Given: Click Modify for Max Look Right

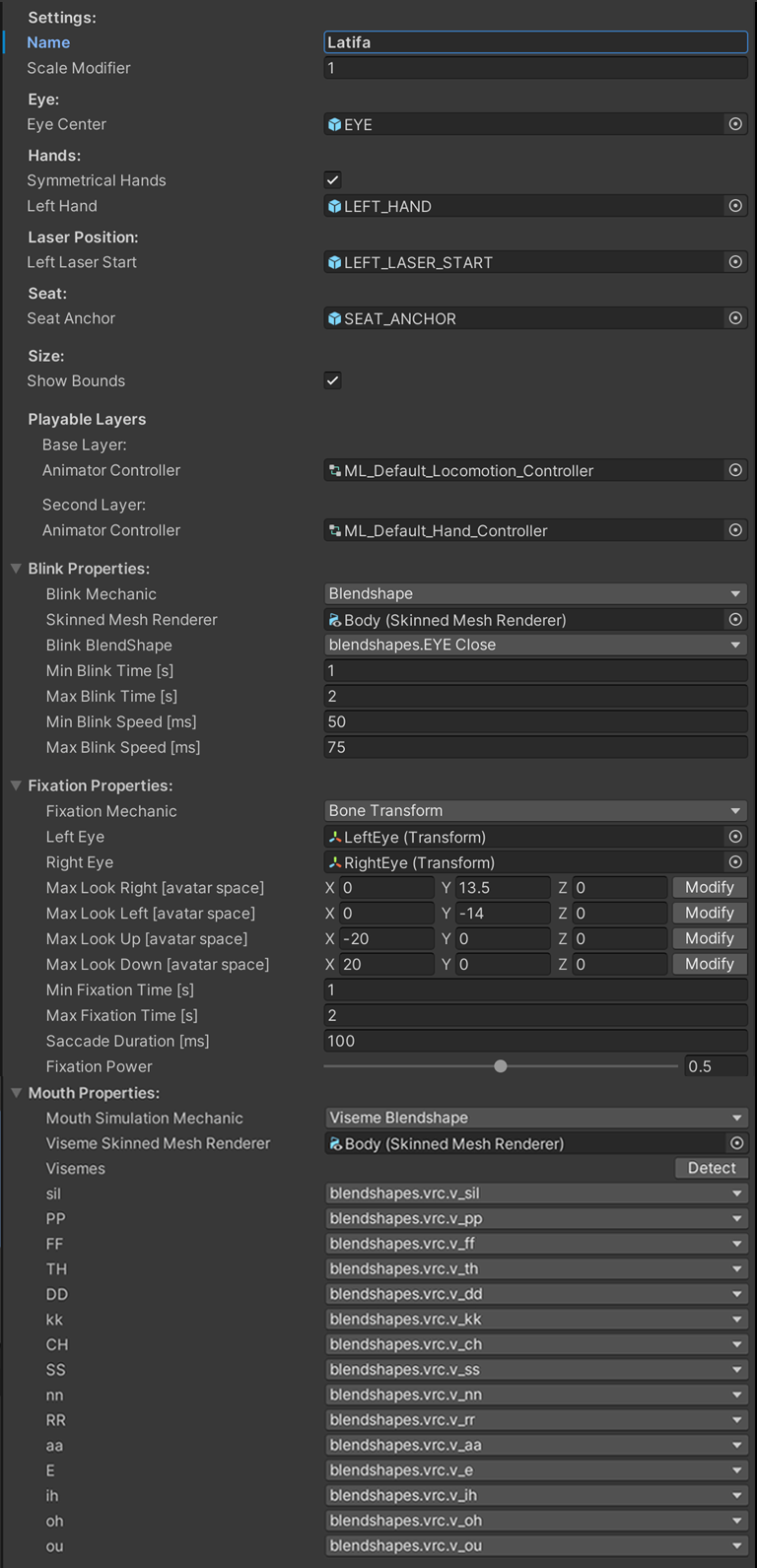Looking at the screenshot, I should [x=710, y=888].
